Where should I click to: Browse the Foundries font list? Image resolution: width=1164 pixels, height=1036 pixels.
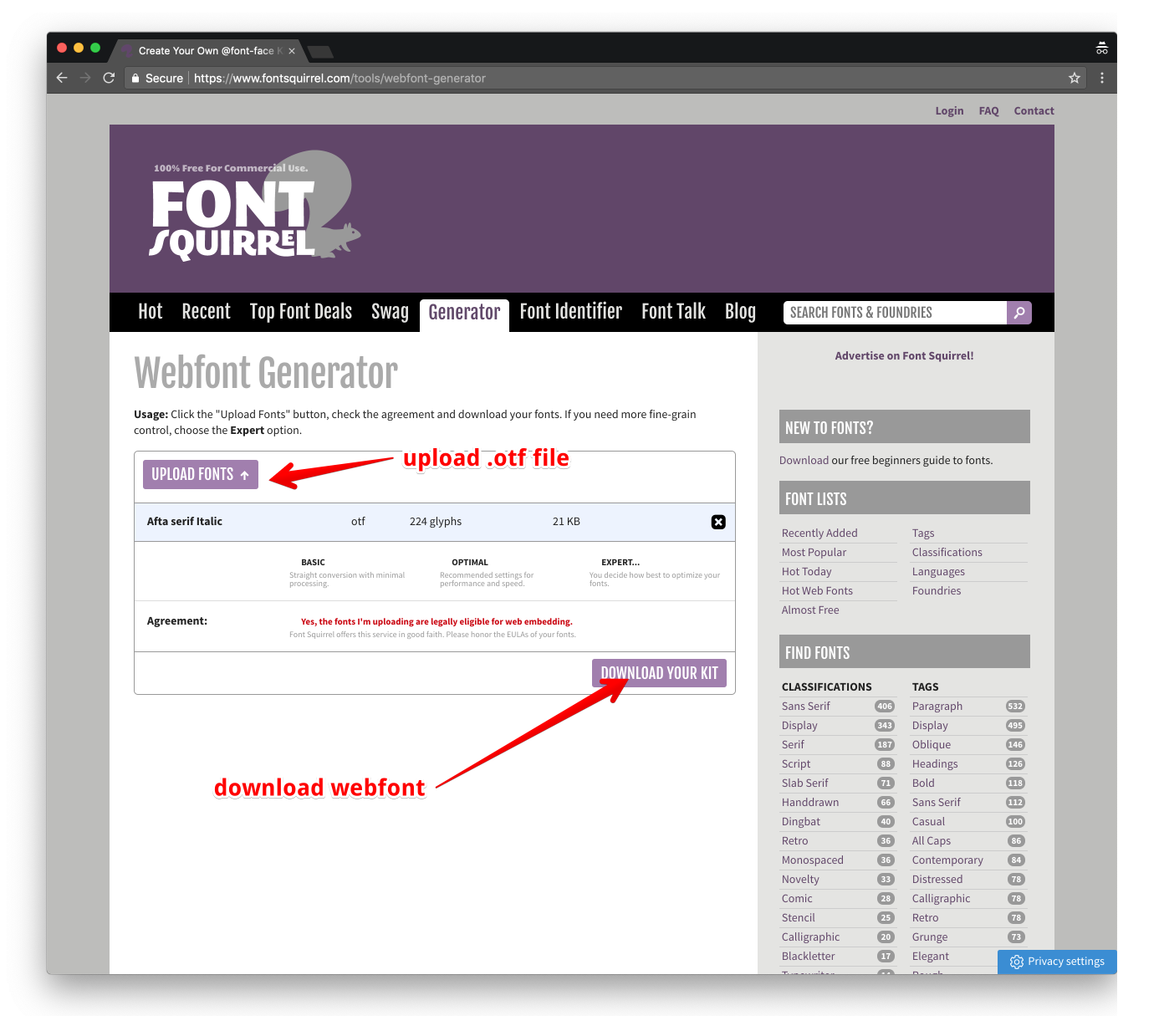937,591
